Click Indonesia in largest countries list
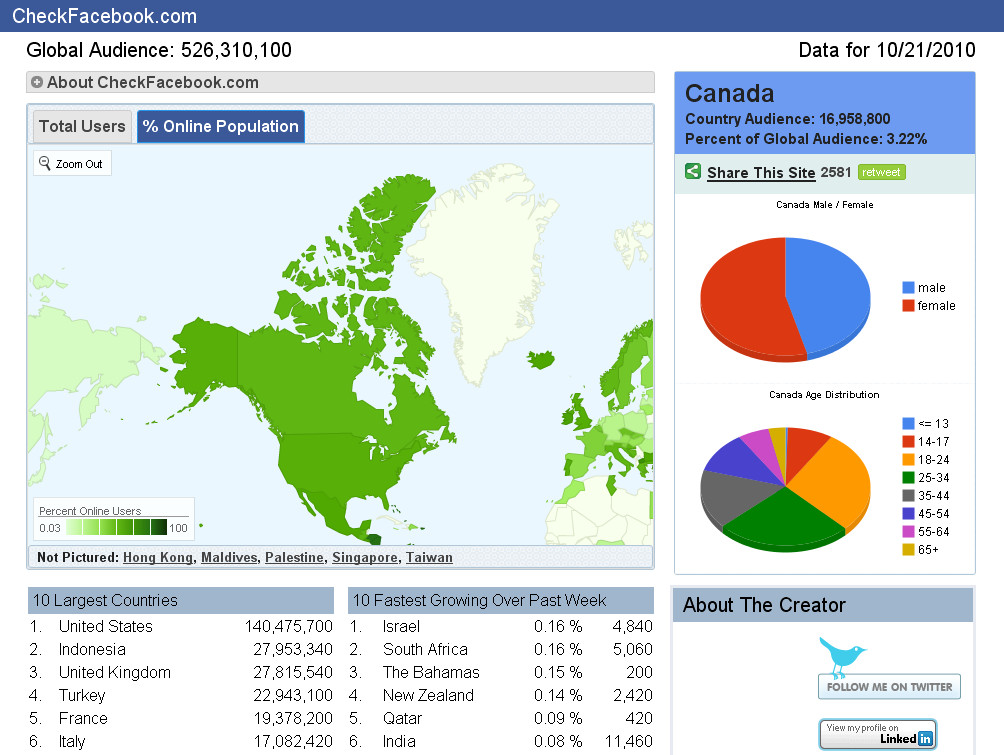Image resolution: width=1004 pixels, height=755 pixels. tap(92, 649)
